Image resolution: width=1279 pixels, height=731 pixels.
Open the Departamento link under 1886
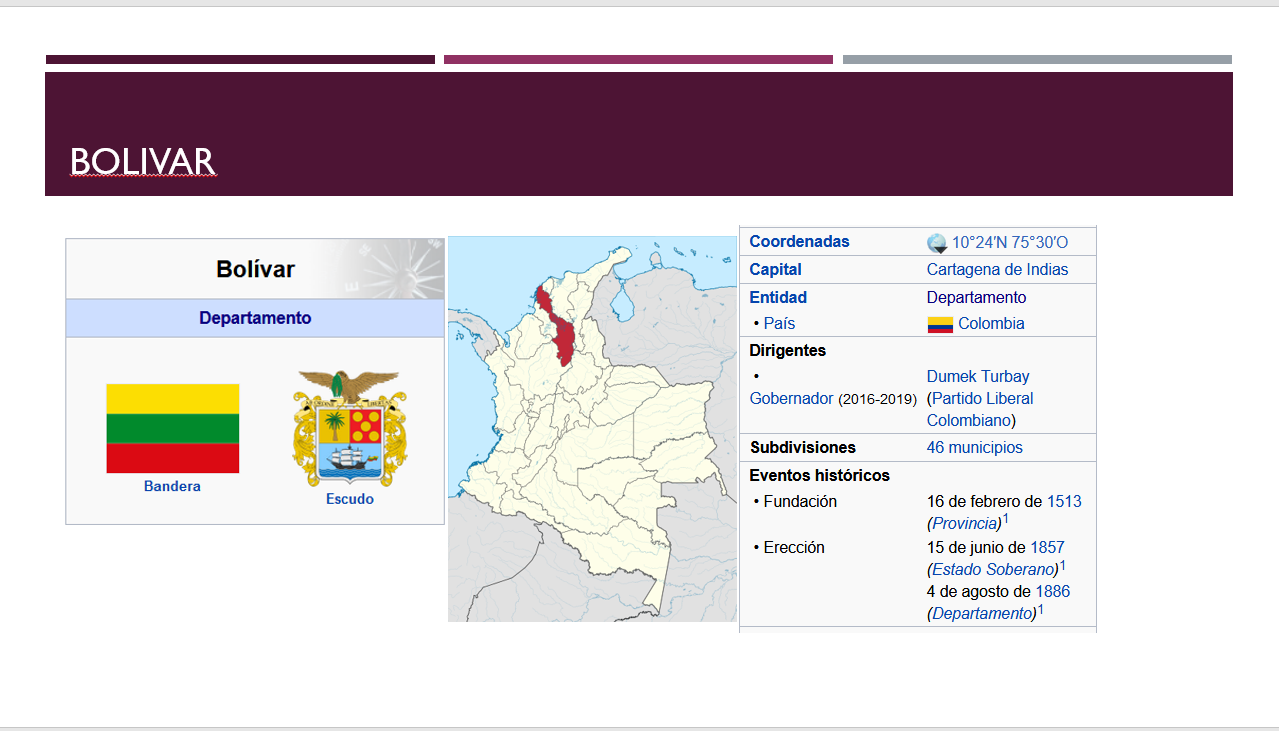coord(982,614)
